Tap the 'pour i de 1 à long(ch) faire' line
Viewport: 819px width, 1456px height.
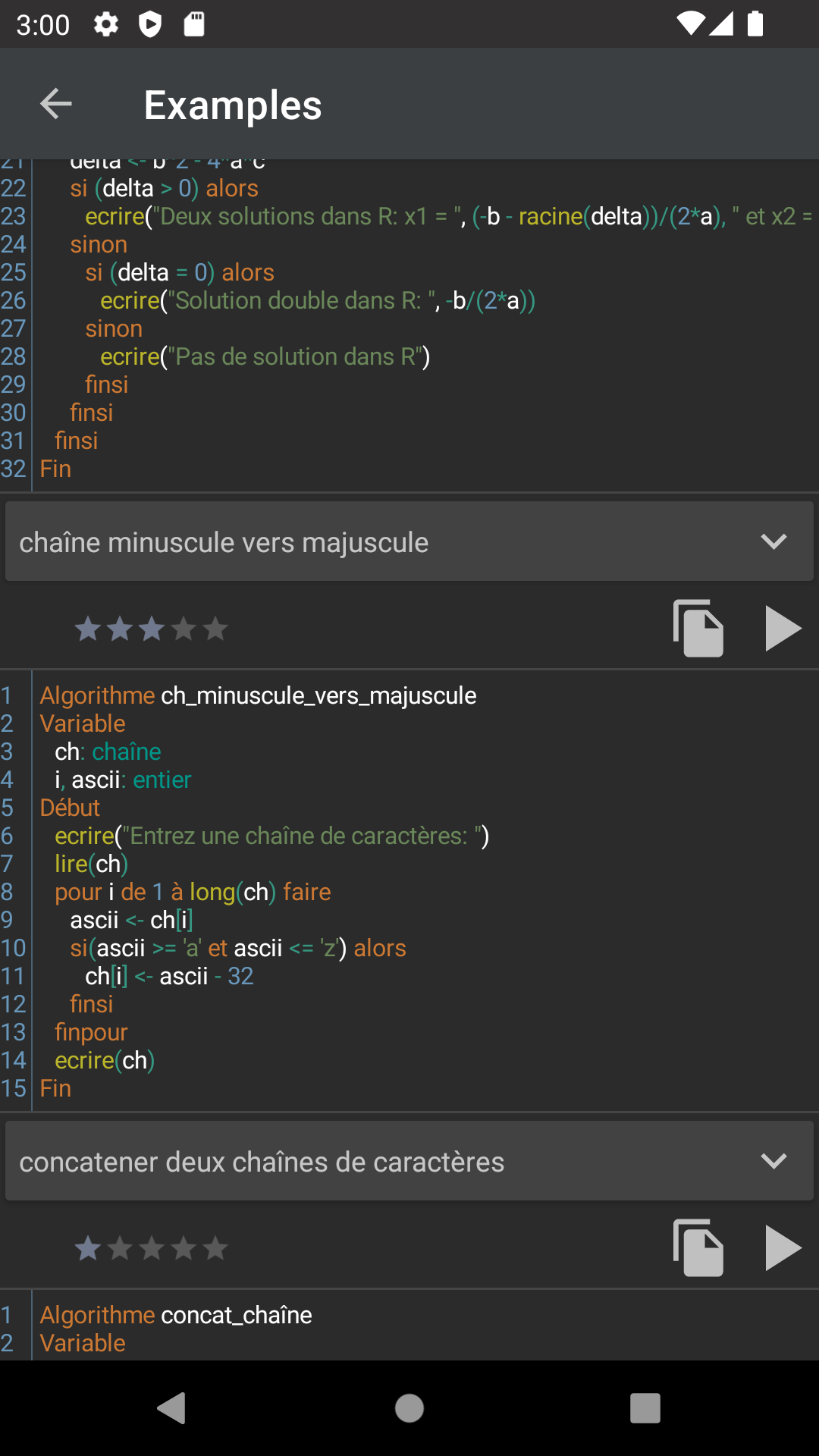tap(193, 892)
